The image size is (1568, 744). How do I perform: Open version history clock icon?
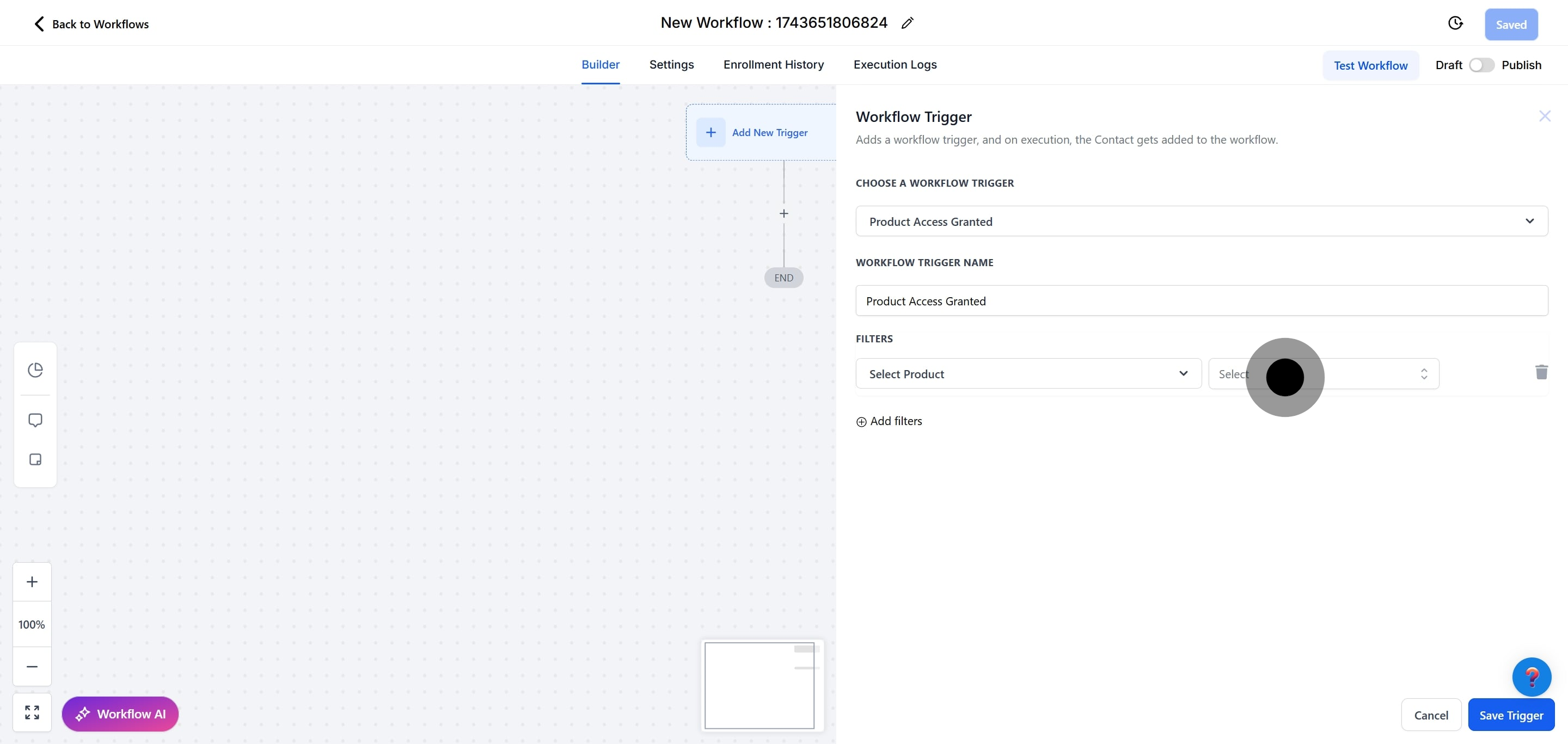click(x=1455, y=23)
